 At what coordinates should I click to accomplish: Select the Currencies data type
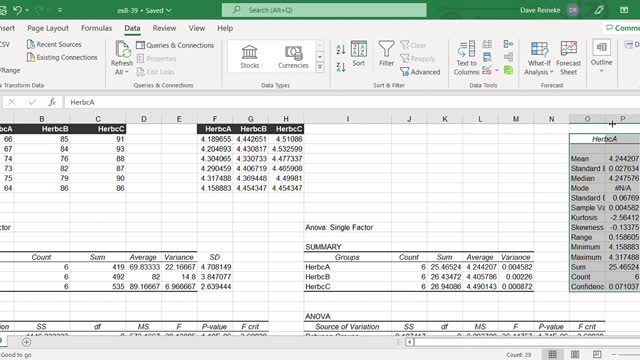pyautogui.click(x=293, y=56)
